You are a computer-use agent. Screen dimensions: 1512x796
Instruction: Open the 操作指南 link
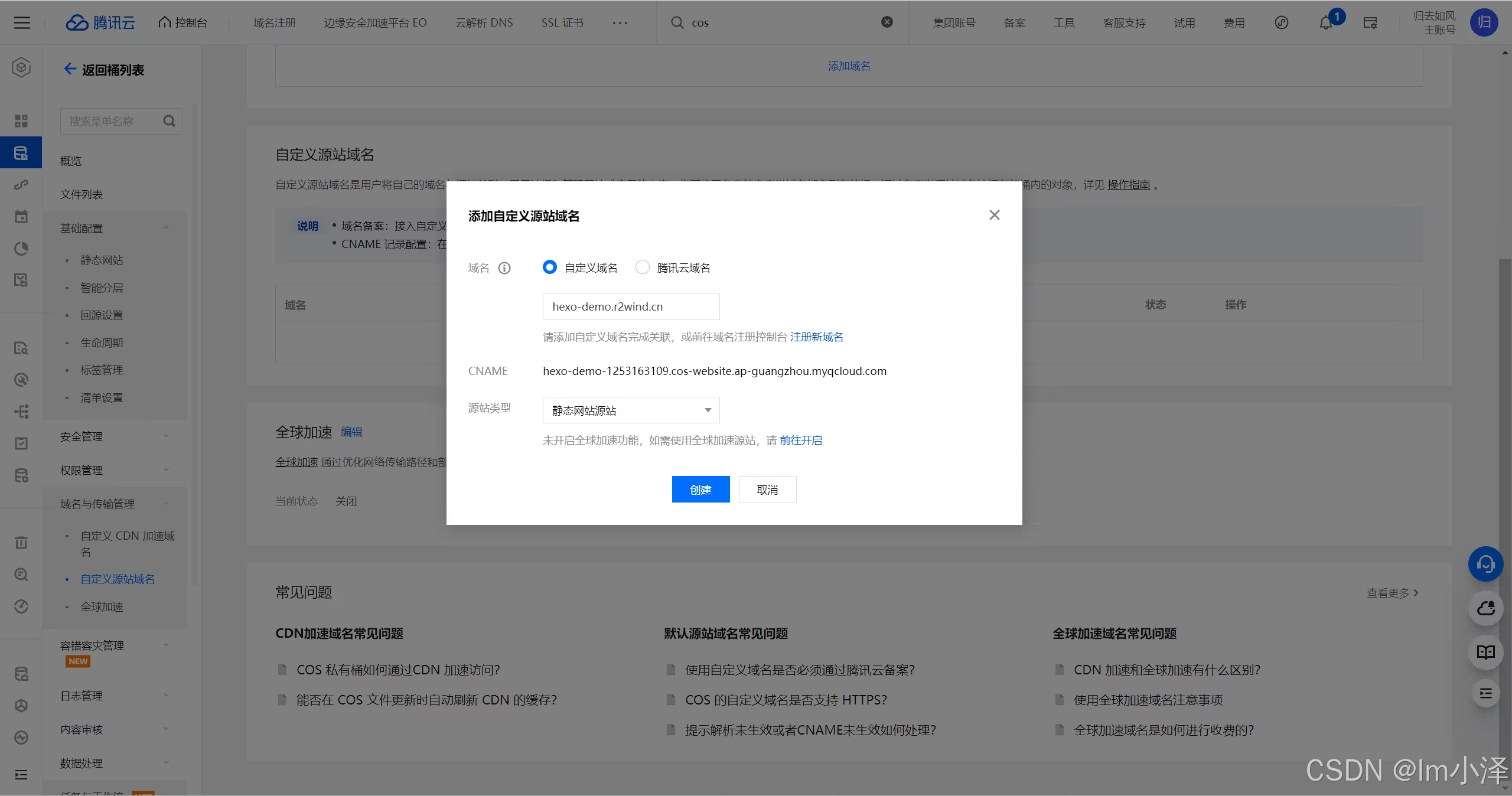click(x=1129, y=185)
